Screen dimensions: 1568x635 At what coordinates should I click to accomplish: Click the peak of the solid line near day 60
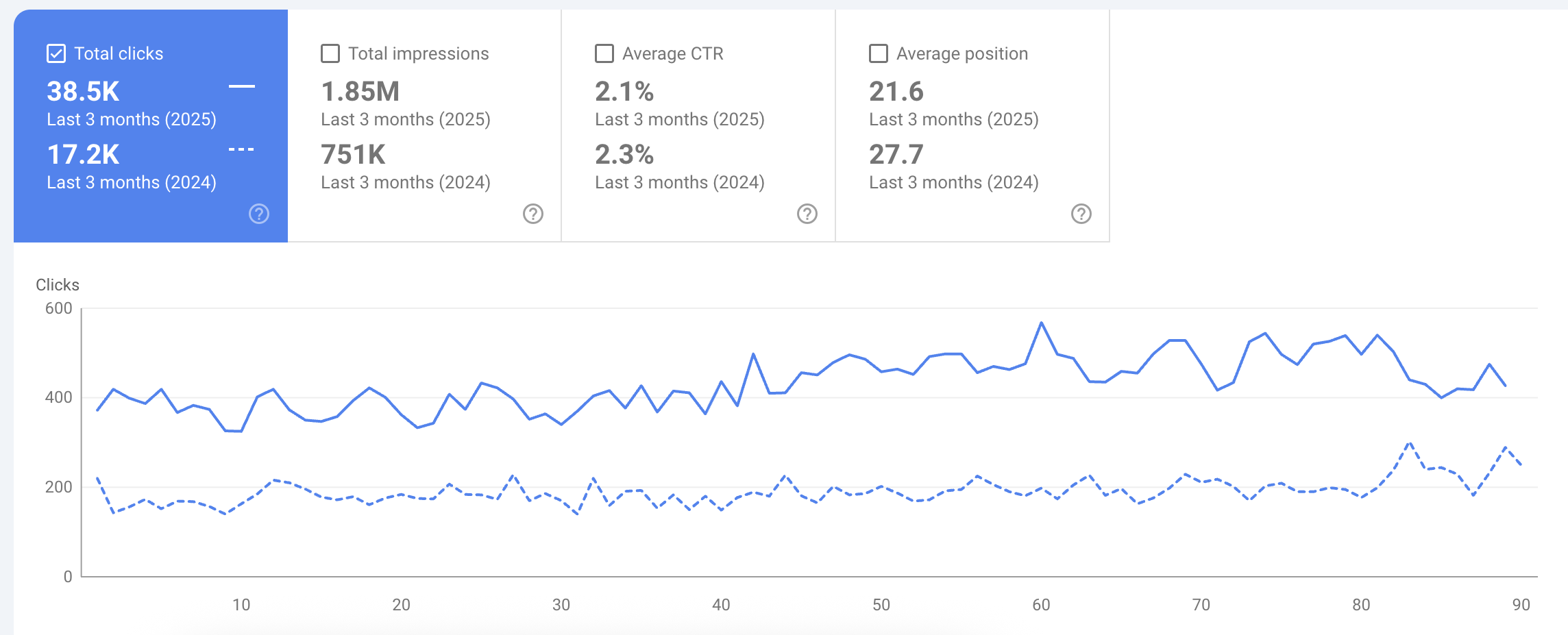coord(1042,323)
